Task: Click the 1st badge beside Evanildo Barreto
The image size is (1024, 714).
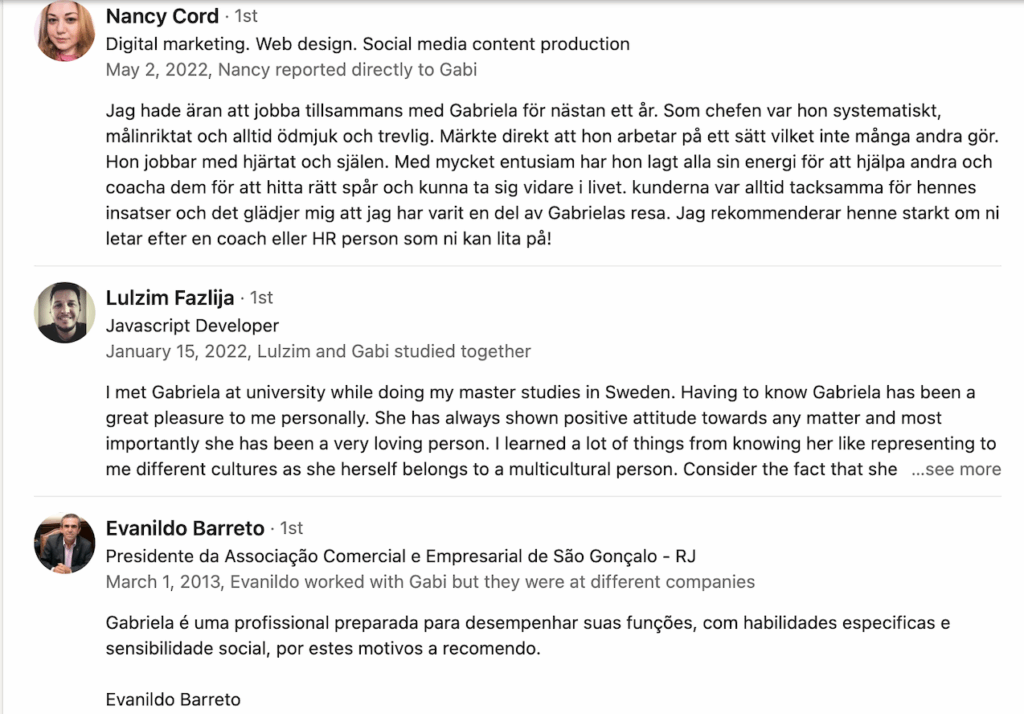Action: [x=291, y=528]
